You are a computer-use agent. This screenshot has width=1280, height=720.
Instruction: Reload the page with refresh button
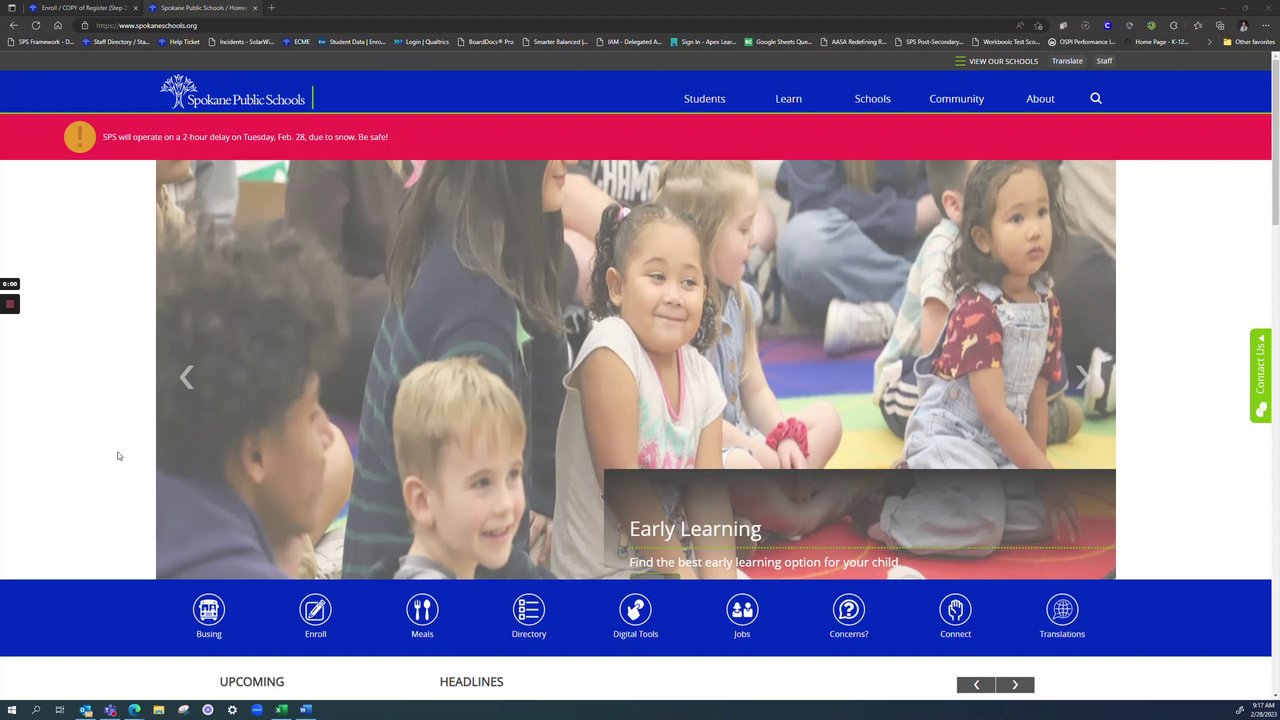pos(35,25)
